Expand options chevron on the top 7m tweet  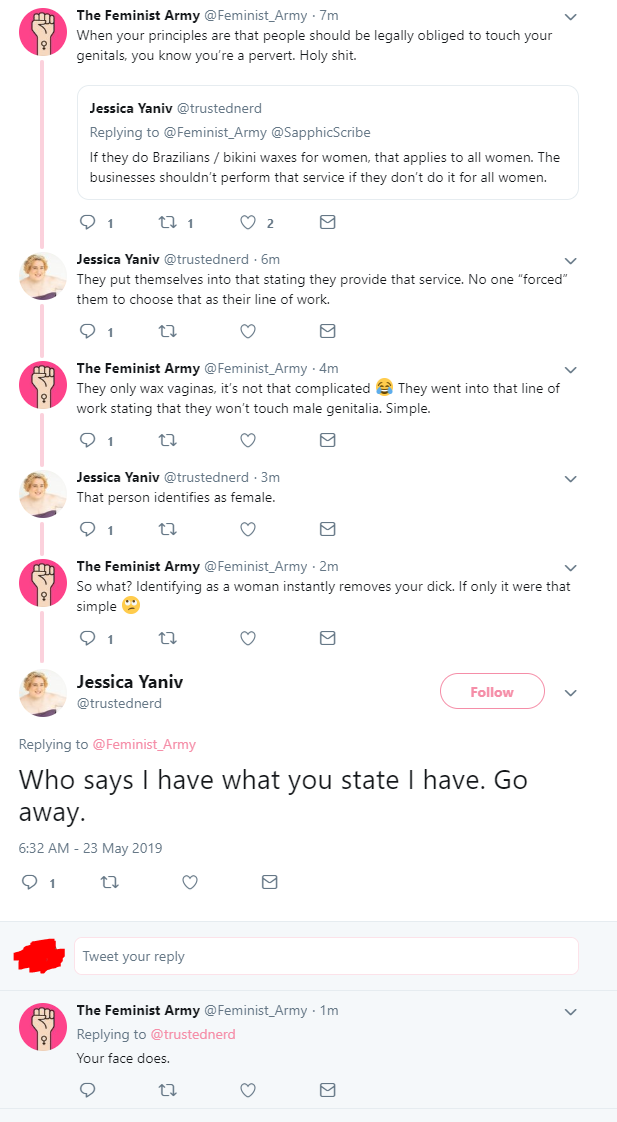(570, 16)
